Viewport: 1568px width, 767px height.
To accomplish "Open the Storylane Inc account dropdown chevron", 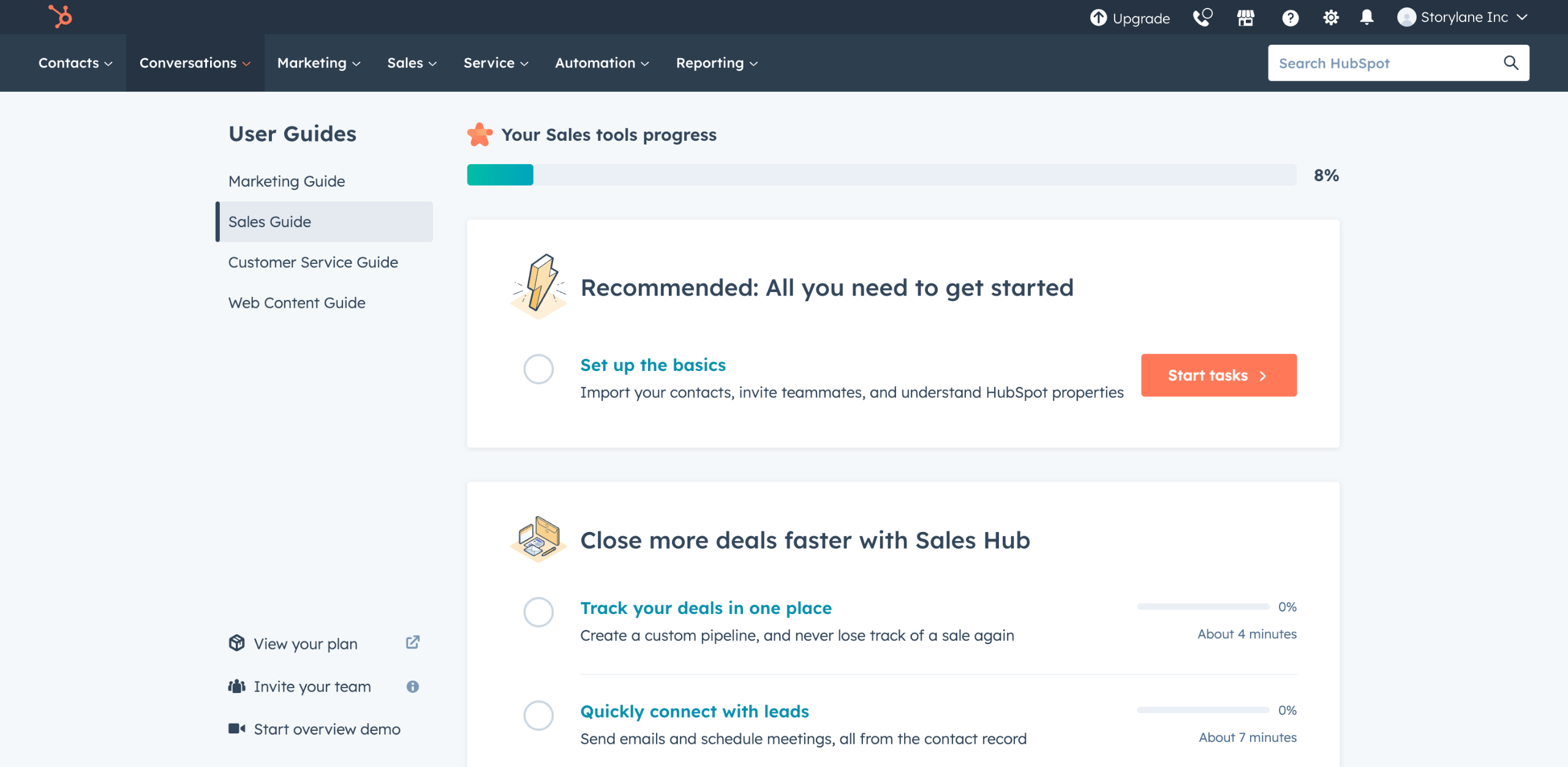I will click(1522, 17).
